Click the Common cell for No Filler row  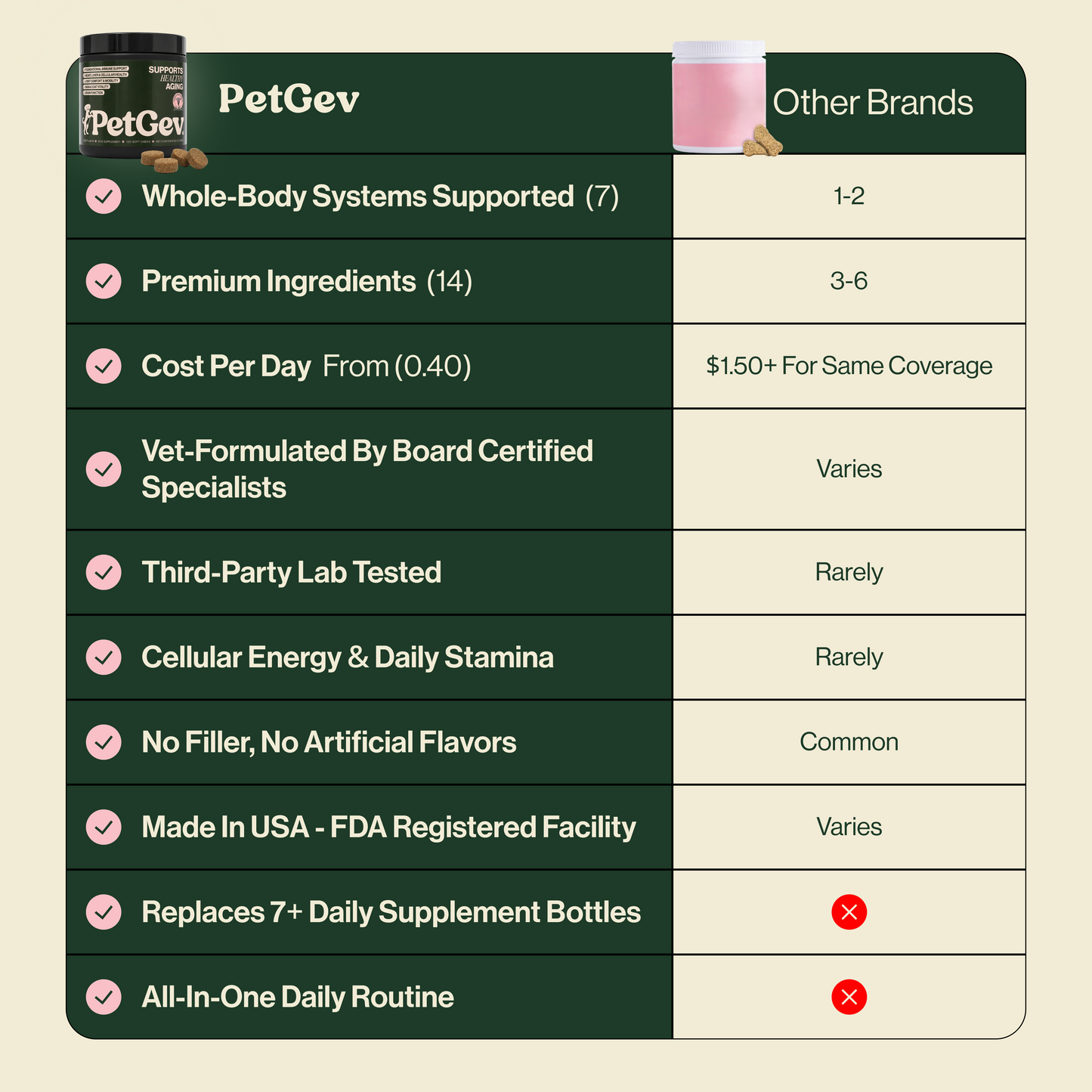pyautogui.click(x=849, y=742)
